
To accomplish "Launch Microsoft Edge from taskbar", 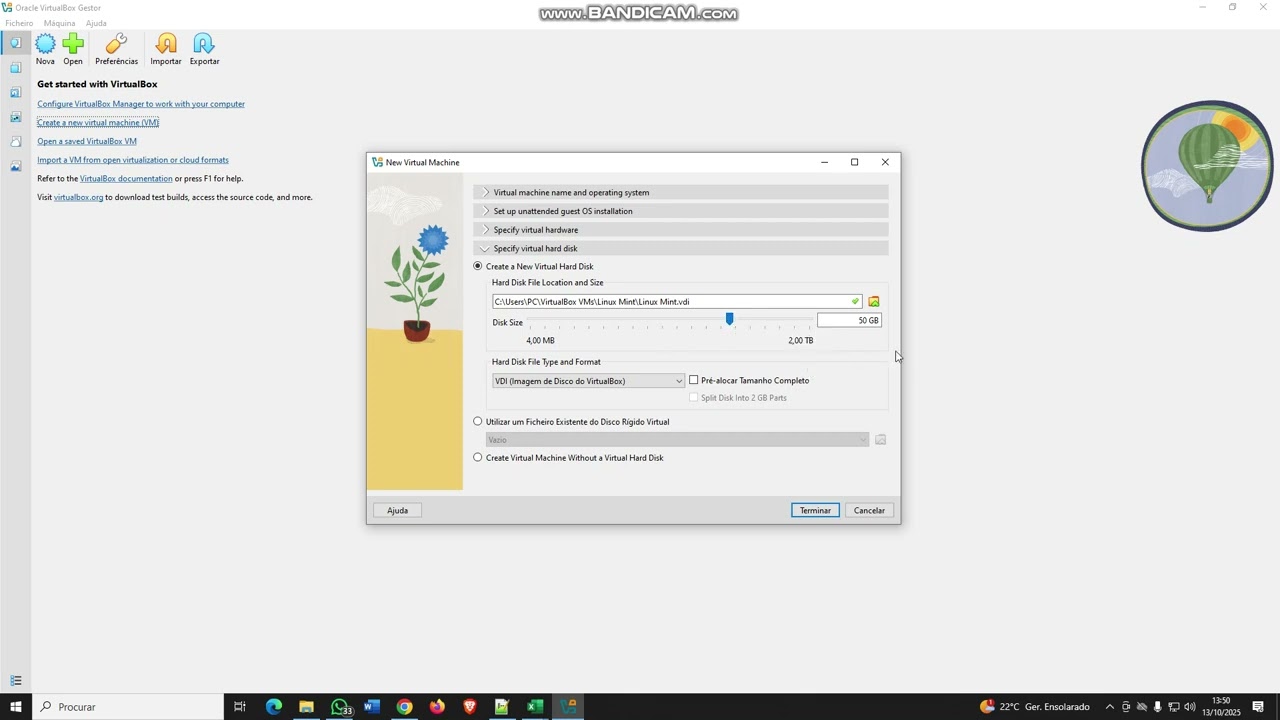I will click(x=273, y=707).
